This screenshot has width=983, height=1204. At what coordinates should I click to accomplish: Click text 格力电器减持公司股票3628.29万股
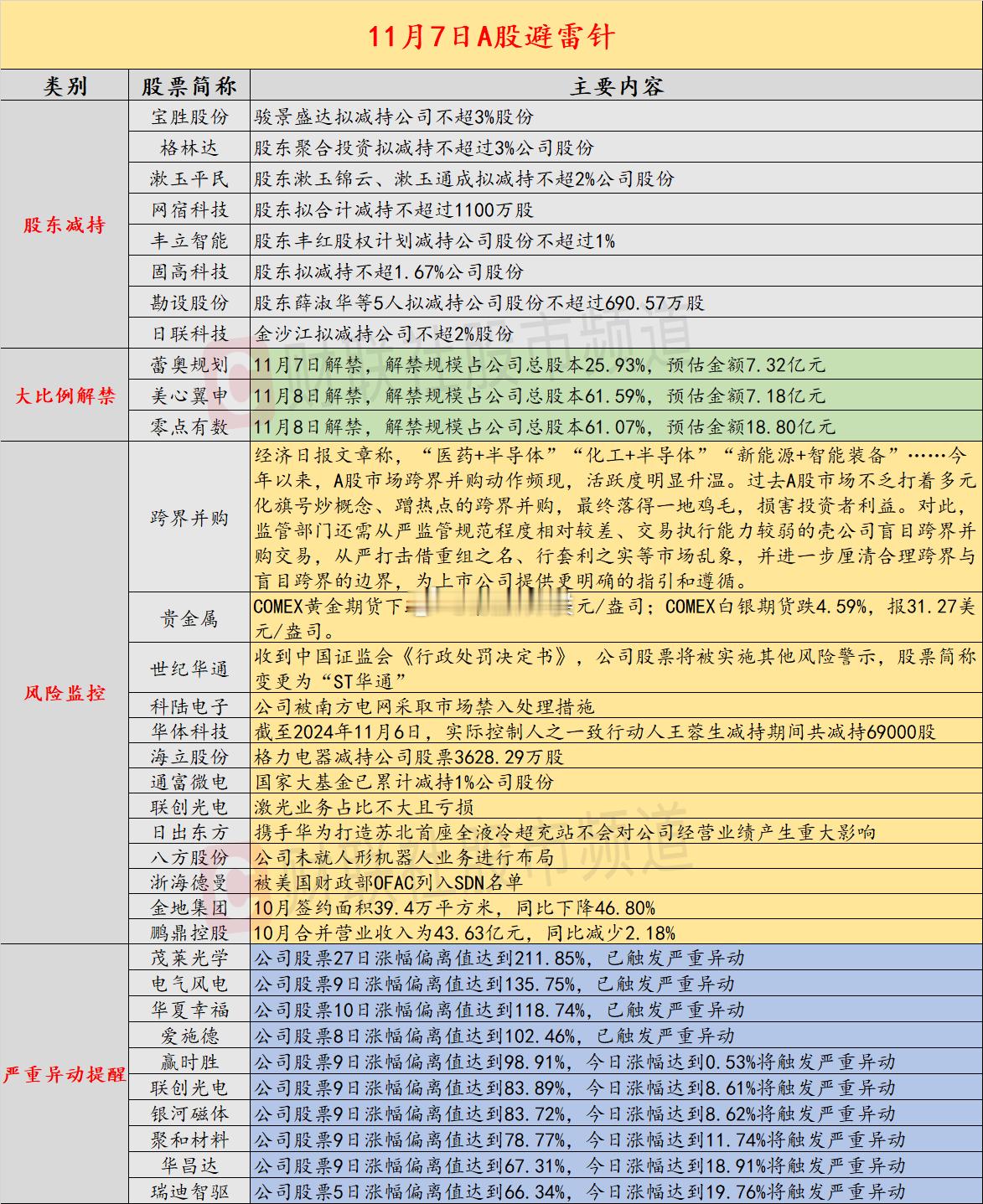(409, 757)
